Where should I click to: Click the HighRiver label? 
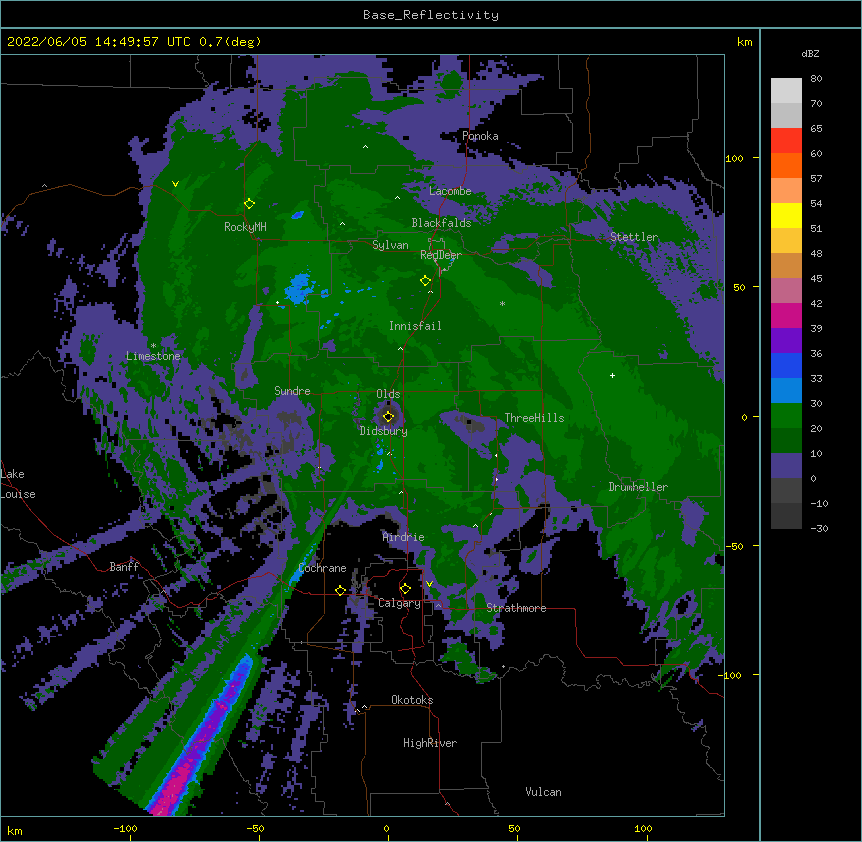(x=430, y=743)
